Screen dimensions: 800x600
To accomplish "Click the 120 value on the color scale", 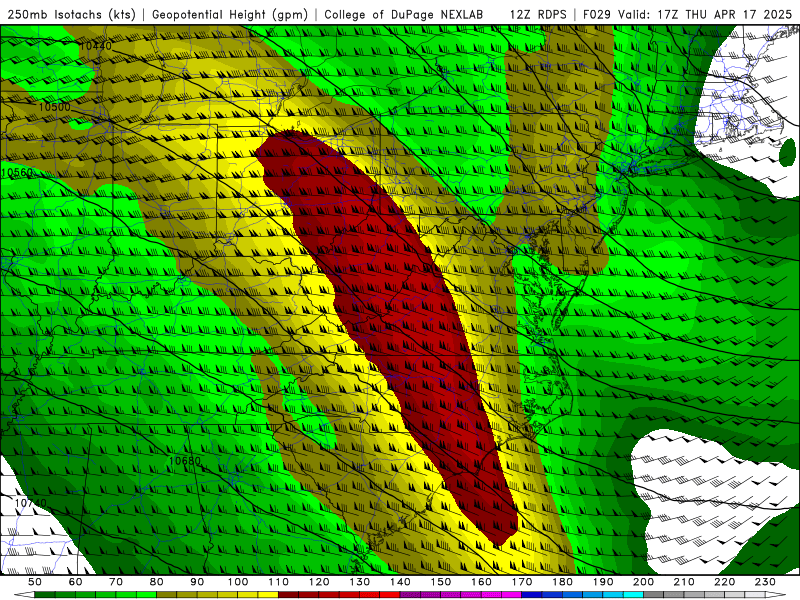I will pyautogui.click(x=319, y=582).
